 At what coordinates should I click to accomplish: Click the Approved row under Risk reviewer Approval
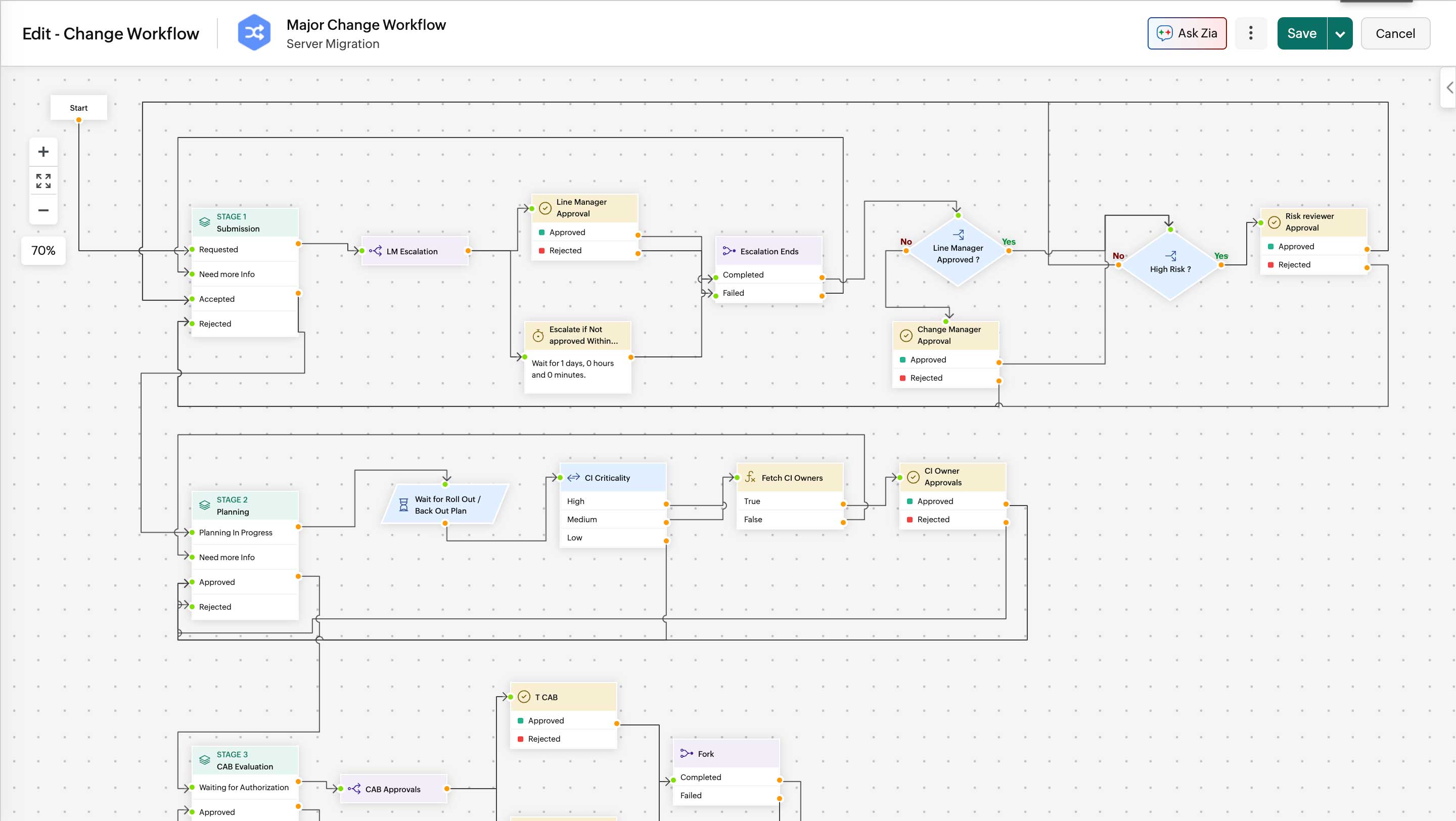click(1313, 246)
